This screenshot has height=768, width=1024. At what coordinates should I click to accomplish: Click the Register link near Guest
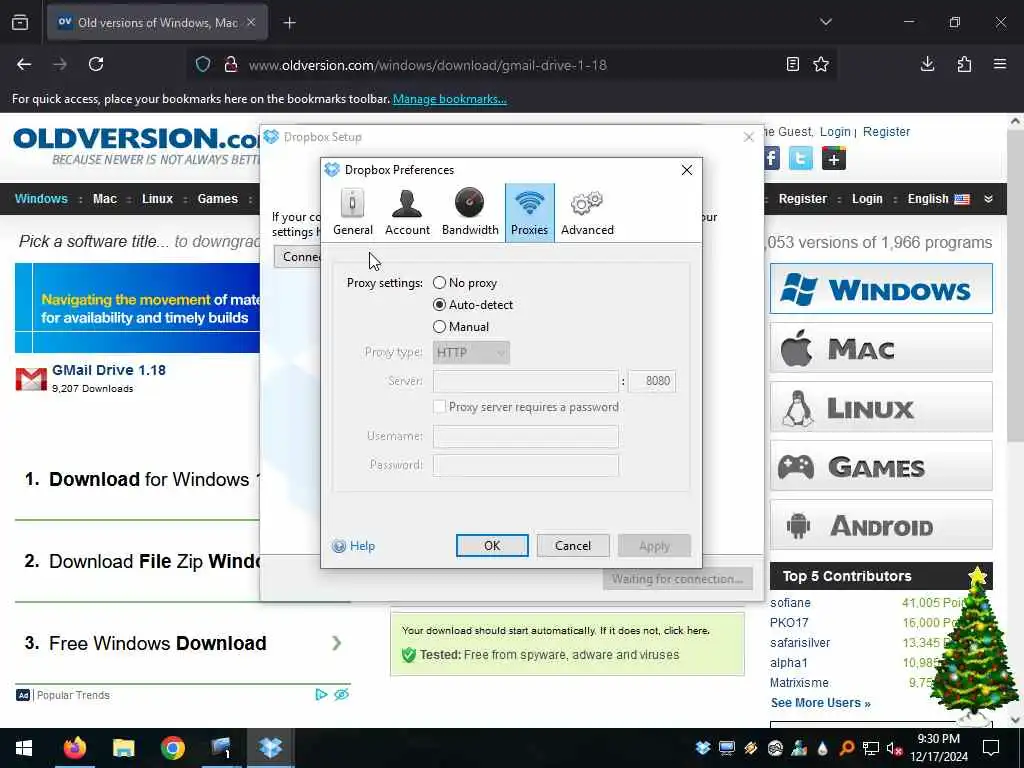pyautogui.click(x=886, y=132)
